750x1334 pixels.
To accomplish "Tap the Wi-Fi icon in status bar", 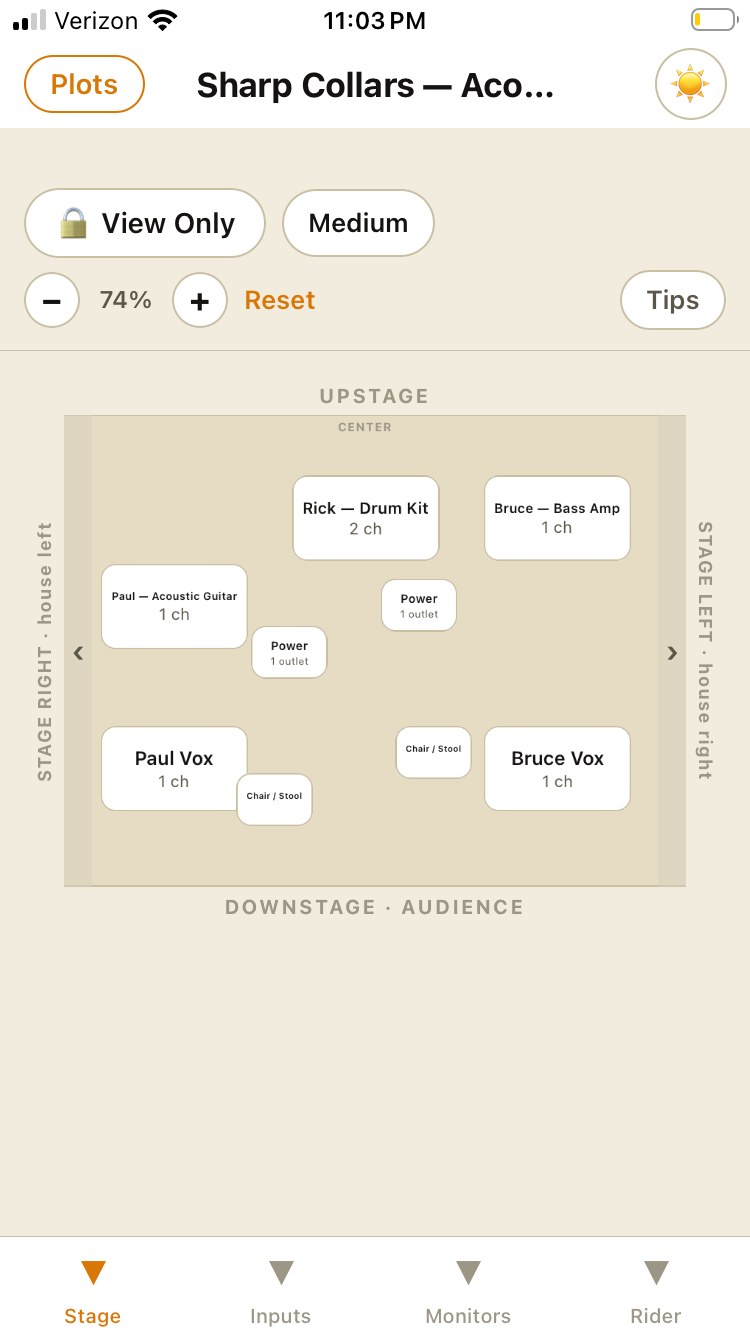I will [x=162, y=20].
